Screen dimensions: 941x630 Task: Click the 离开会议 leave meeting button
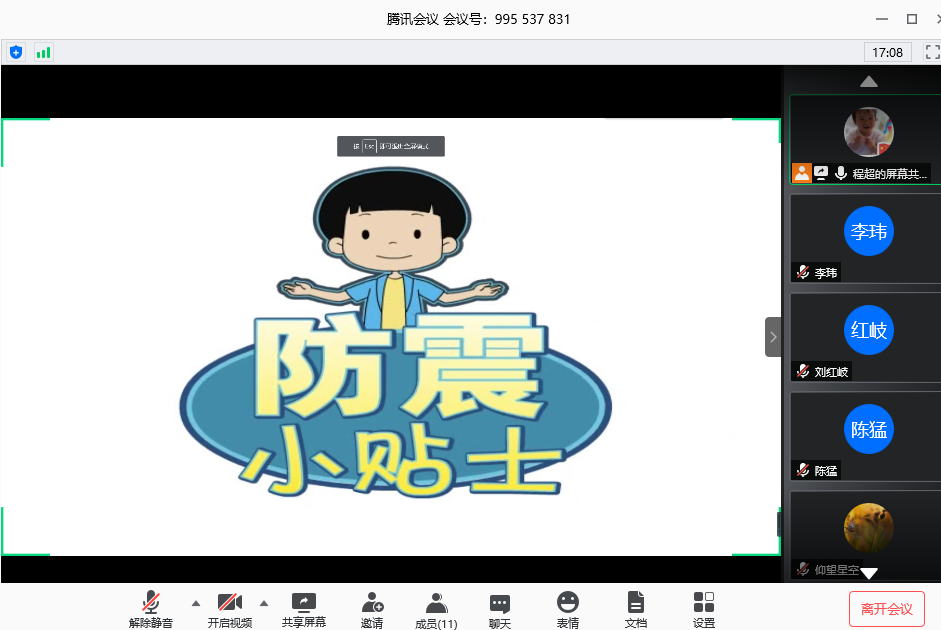coord(886,609)
